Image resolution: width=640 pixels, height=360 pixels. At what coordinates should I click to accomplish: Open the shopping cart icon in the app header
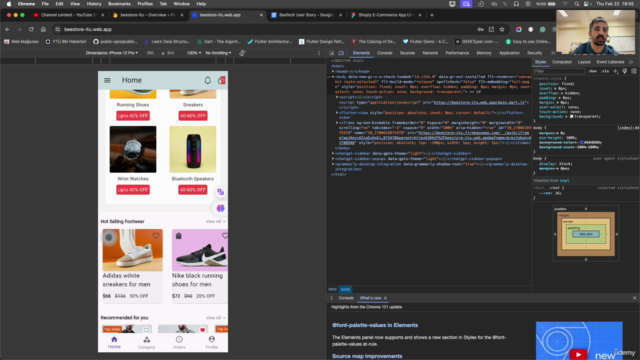221,80
